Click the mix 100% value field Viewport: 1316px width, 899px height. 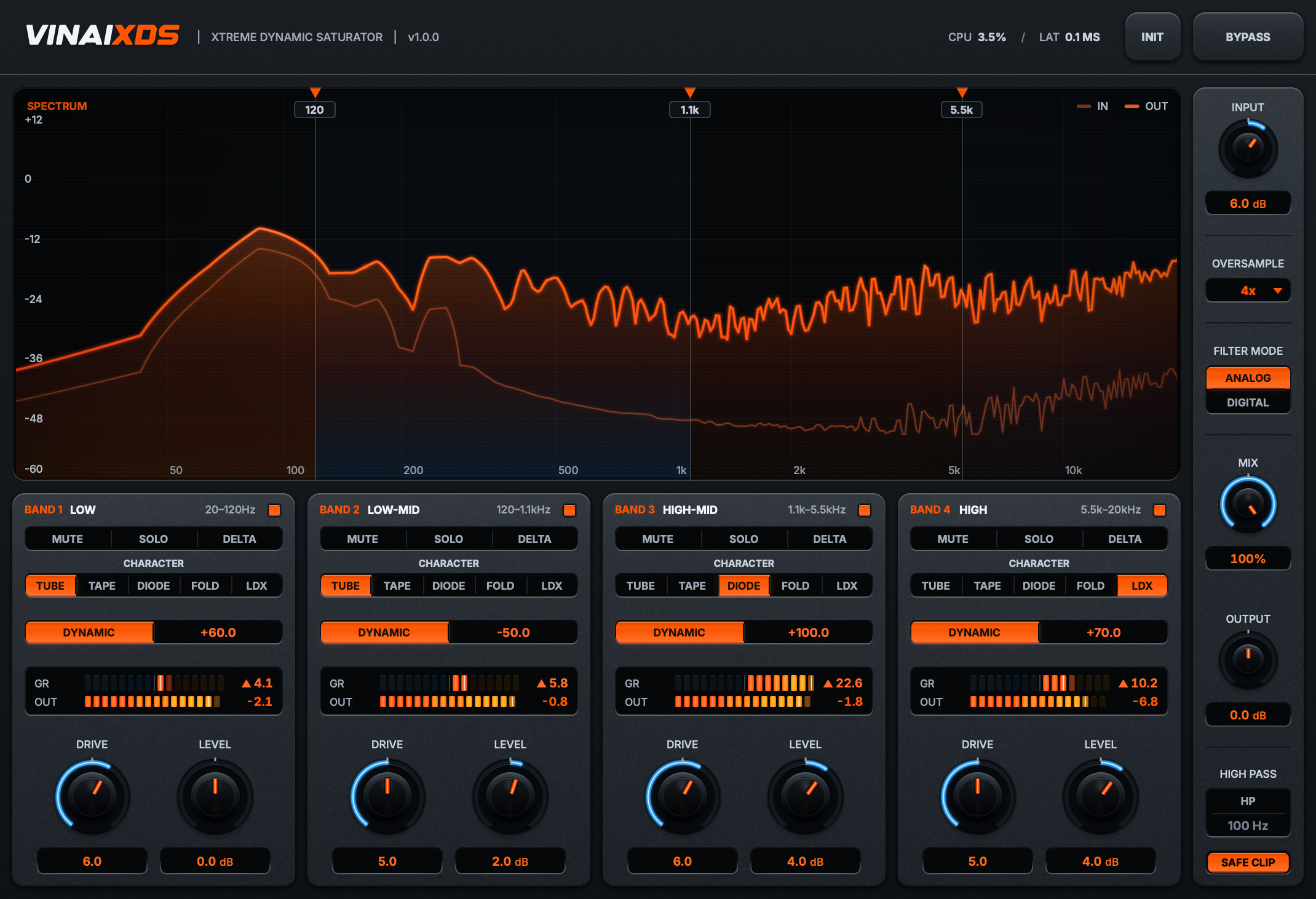coord(1248,558)
